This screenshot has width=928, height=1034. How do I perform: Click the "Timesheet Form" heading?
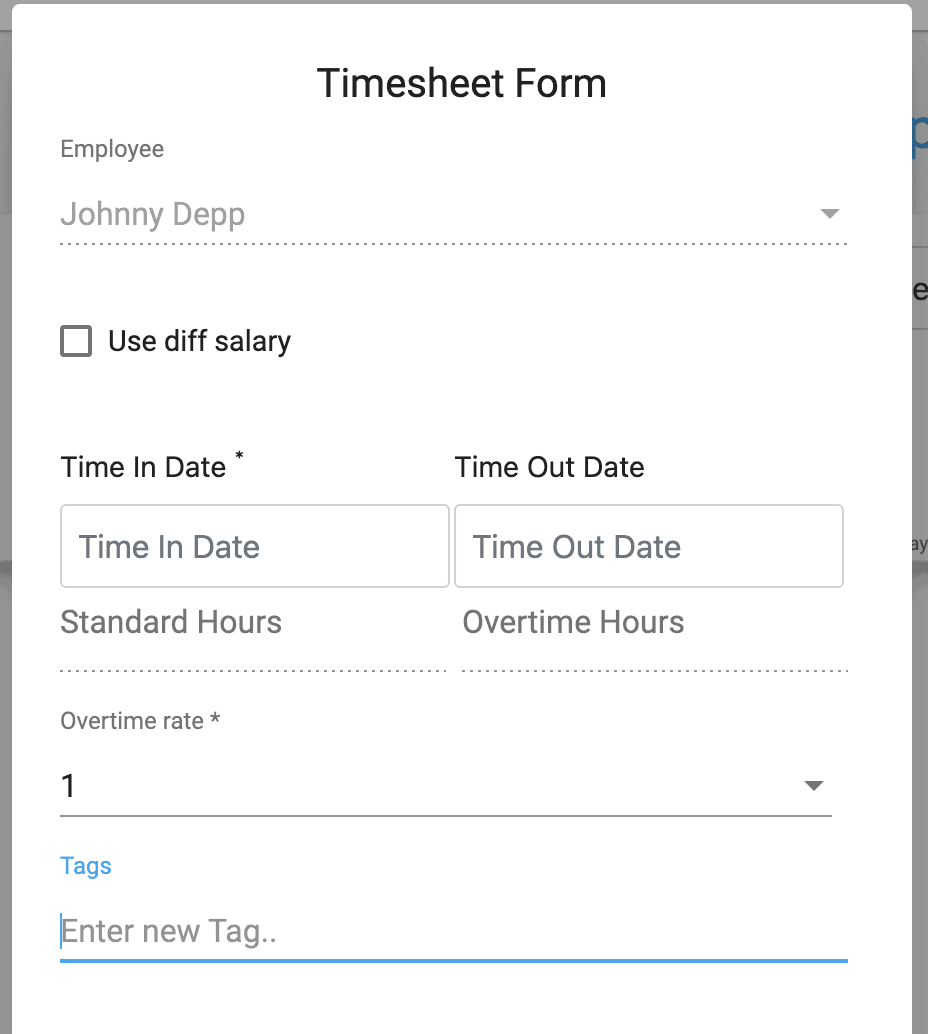462,83
